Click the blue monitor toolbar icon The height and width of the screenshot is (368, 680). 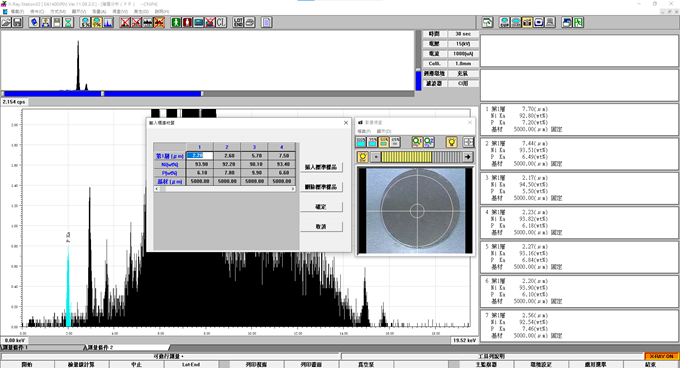(x=198, y=22)
